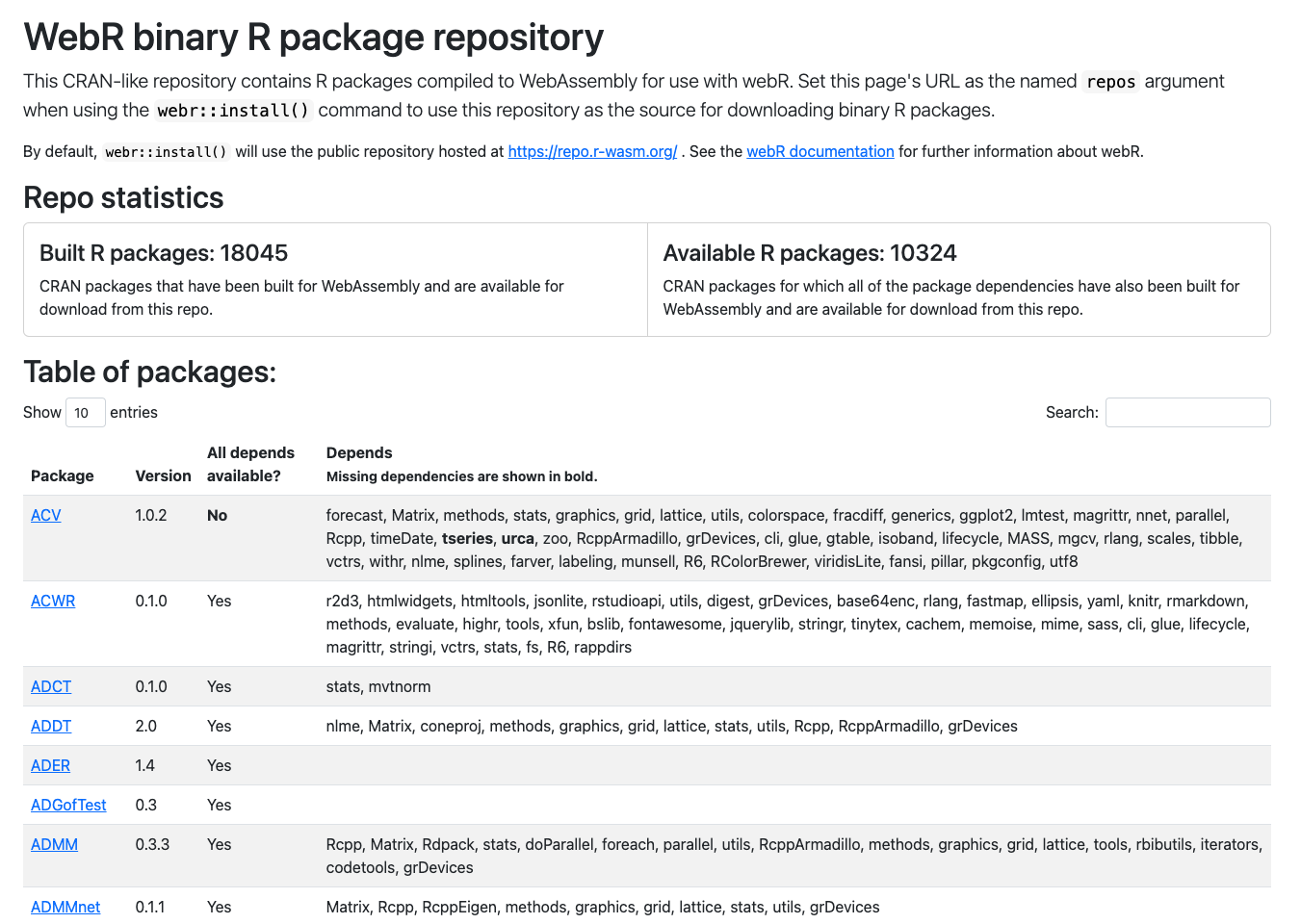Sort by the All depends available column
Image resolution: width=1301 pixels, height=924 pixels.
pyautogui.click(x=250, y=464)
